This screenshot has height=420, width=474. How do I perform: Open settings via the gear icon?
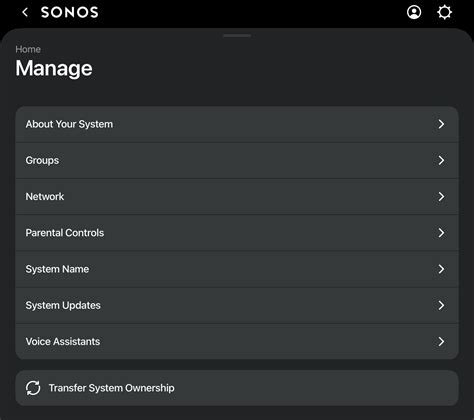point(444,12)
